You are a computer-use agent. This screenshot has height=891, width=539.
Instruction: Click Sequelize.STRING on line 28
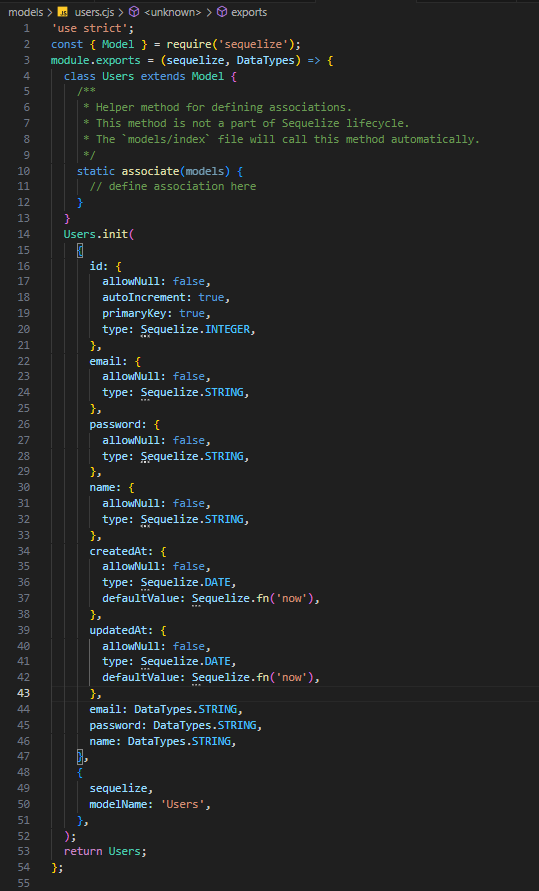(192, 456)
